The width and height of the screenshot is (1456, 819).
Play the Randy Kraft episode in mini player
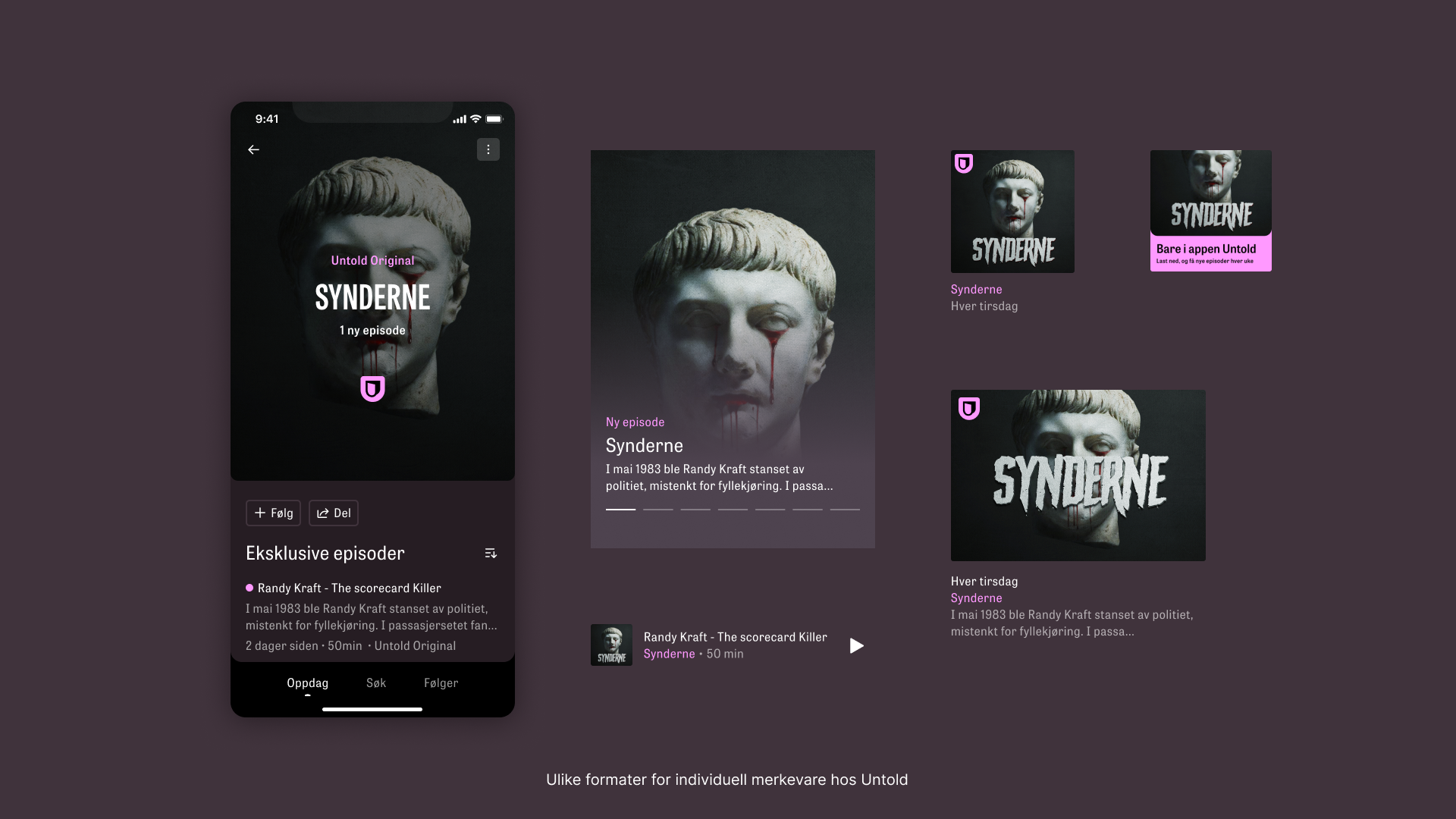[x=856, y=646]
